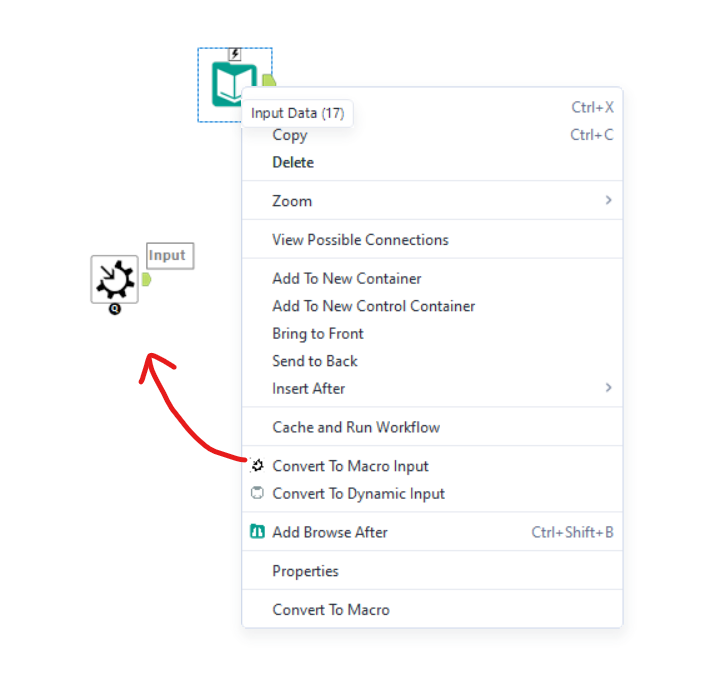The width and height of the screenshot is (722, 673).
Task: Click the Input Data (17) tooltip
Action: (x=297, y=113)
